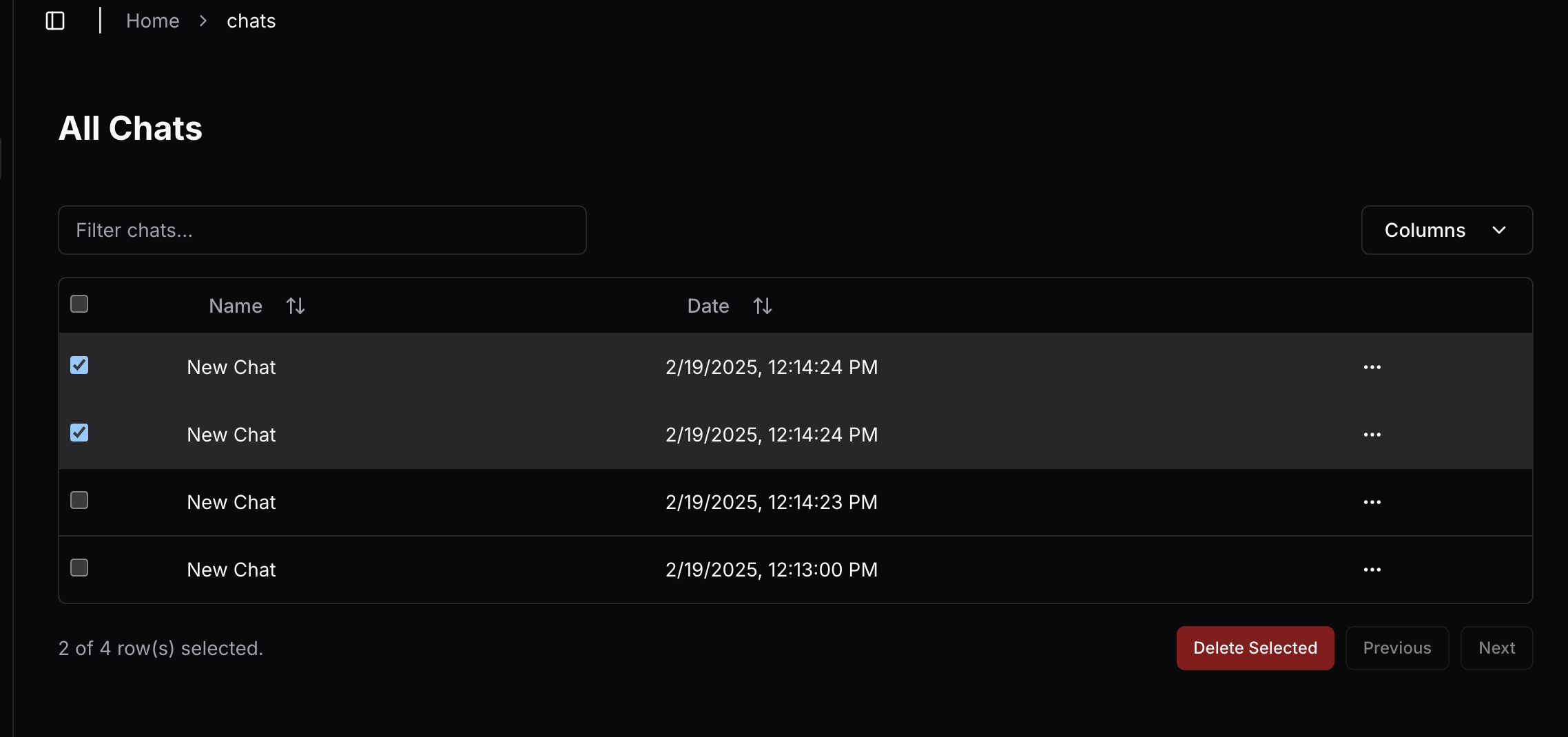The height and width of the screenshot is (737, 1568).
Task: Open actions menu for first chat row
Action: tap(1372, 367)
